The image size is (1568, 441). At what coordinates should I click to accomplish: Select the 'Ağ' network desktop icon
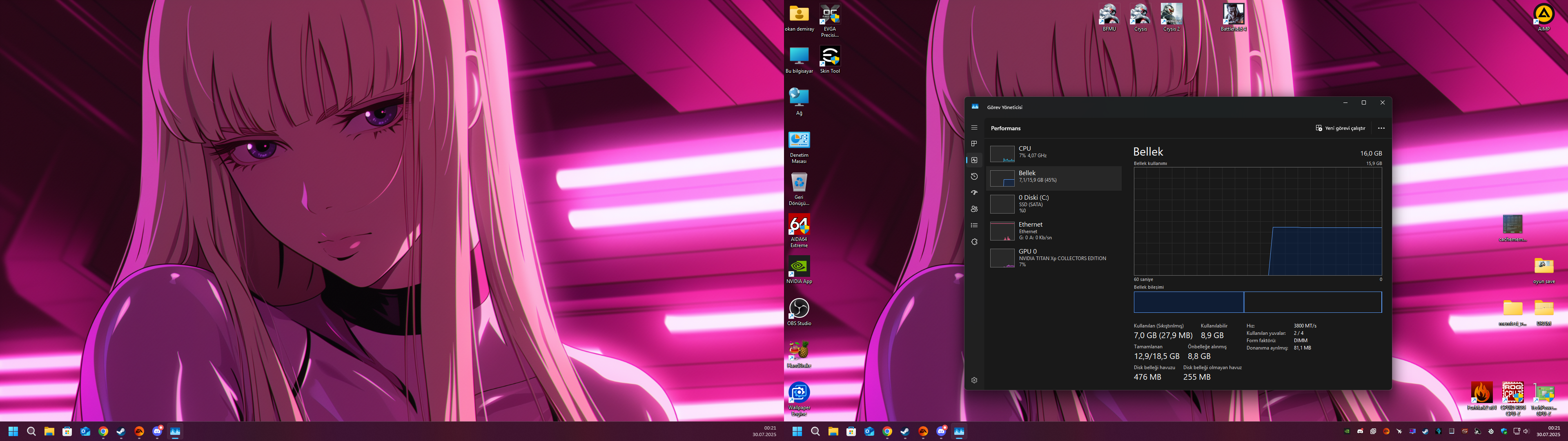coord(799,102)
